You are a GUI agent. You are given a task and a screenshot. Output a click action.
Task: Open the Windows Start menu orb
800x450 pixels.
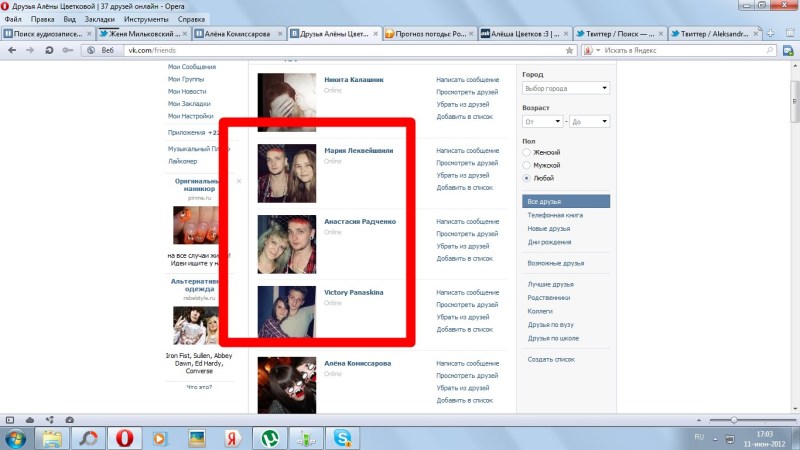[17, 438]
